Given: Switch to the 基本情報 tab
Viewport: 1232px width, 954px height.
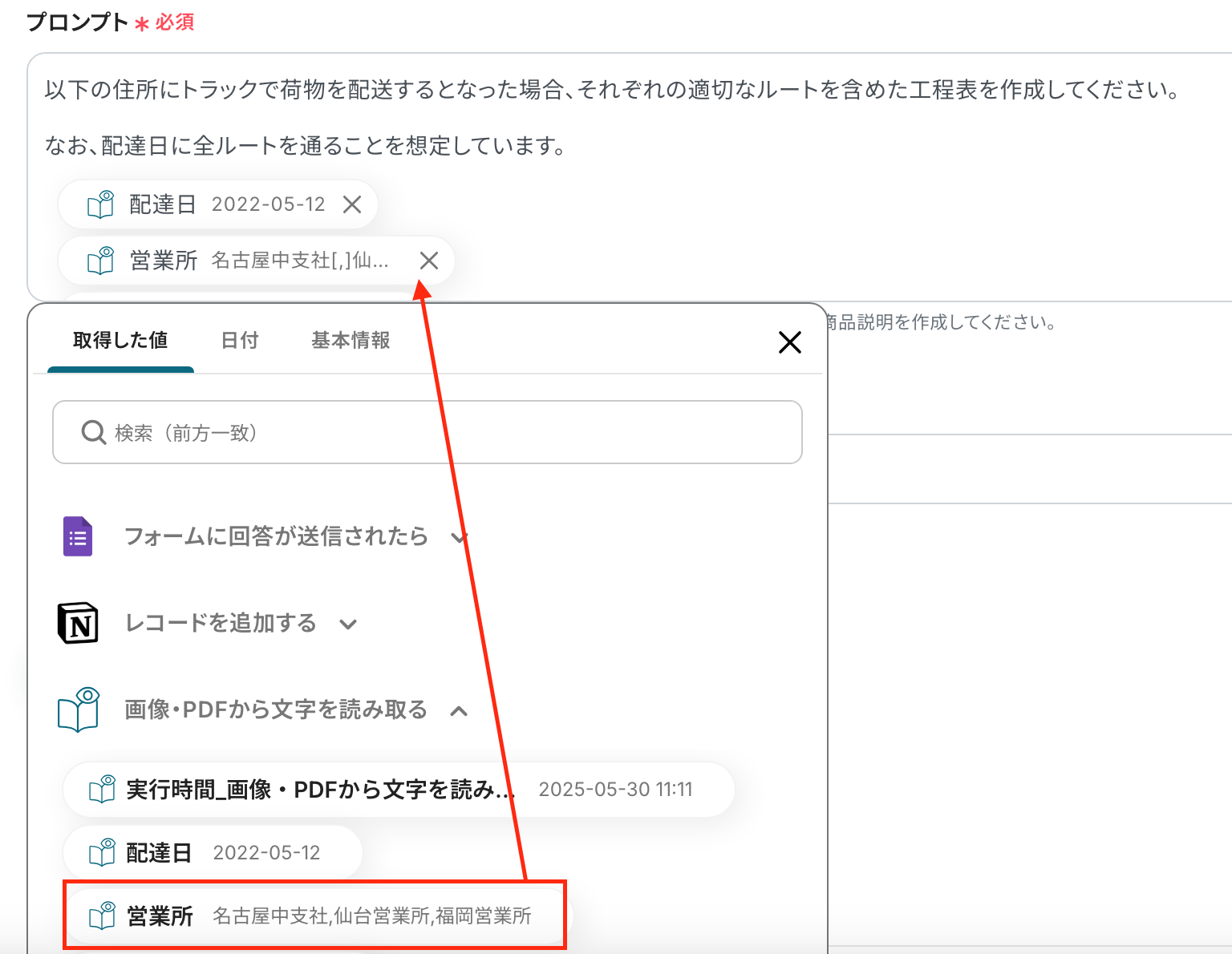Looking at the screenshot, I should tap(351, 341).
